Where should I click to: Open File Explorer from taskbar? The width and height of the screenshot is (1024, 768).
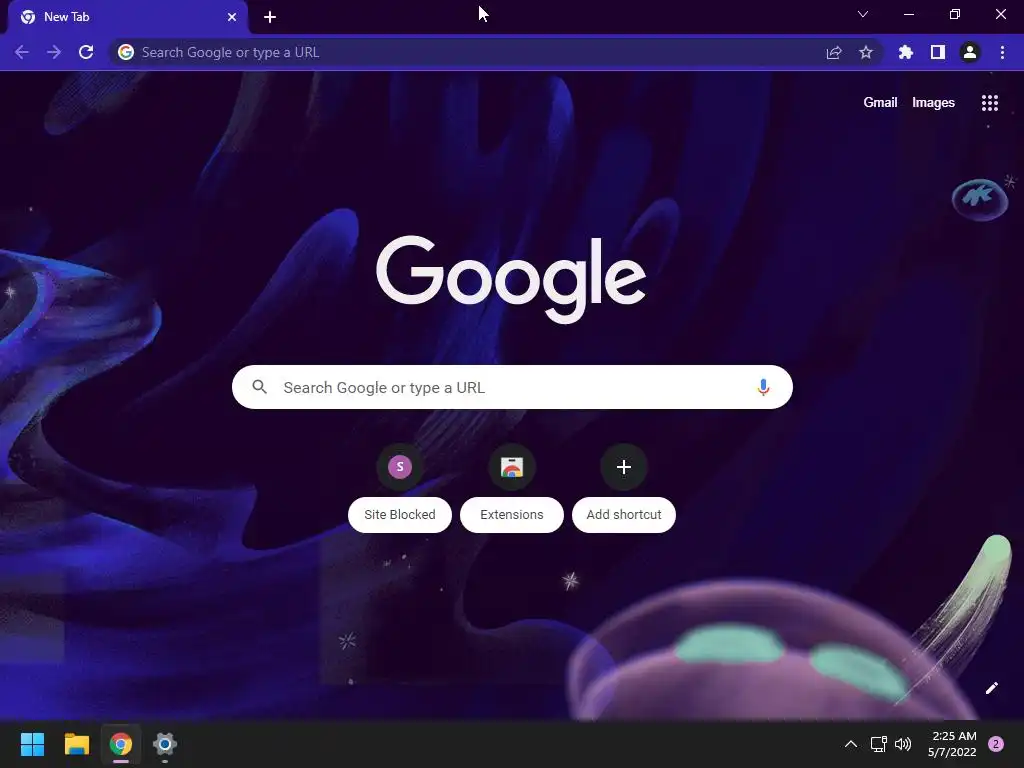tap(76, 744)
